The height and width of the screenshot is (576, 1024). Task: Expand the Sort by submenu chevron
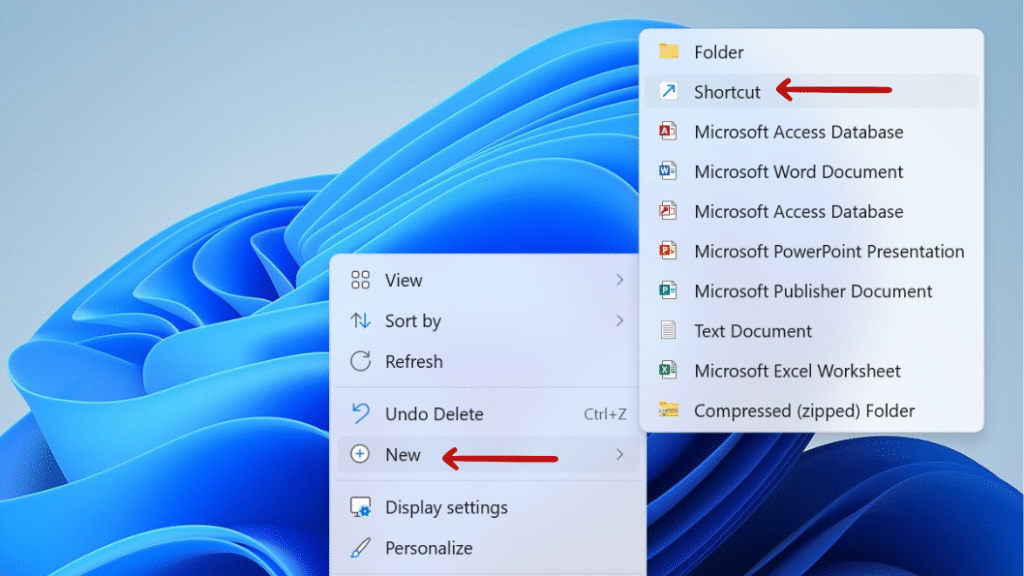tap(619, 320)
